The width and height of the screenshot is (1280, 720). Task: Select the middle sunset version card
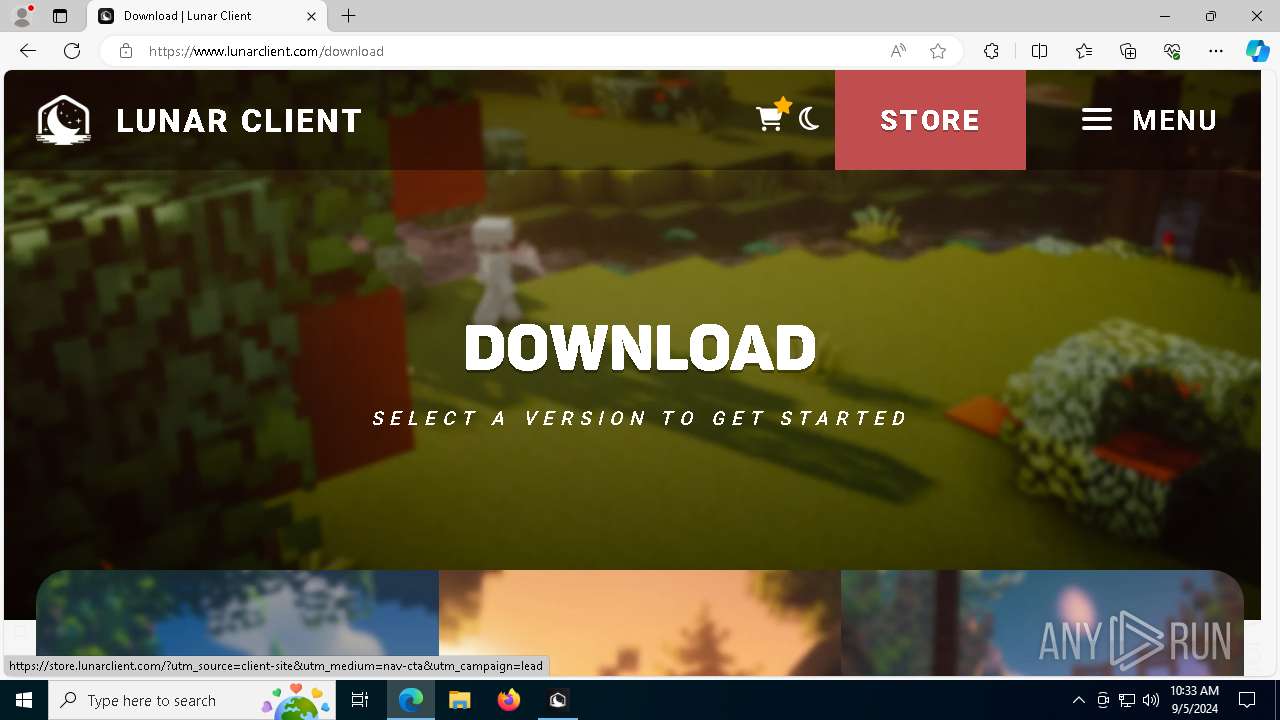tap(640, 623)
